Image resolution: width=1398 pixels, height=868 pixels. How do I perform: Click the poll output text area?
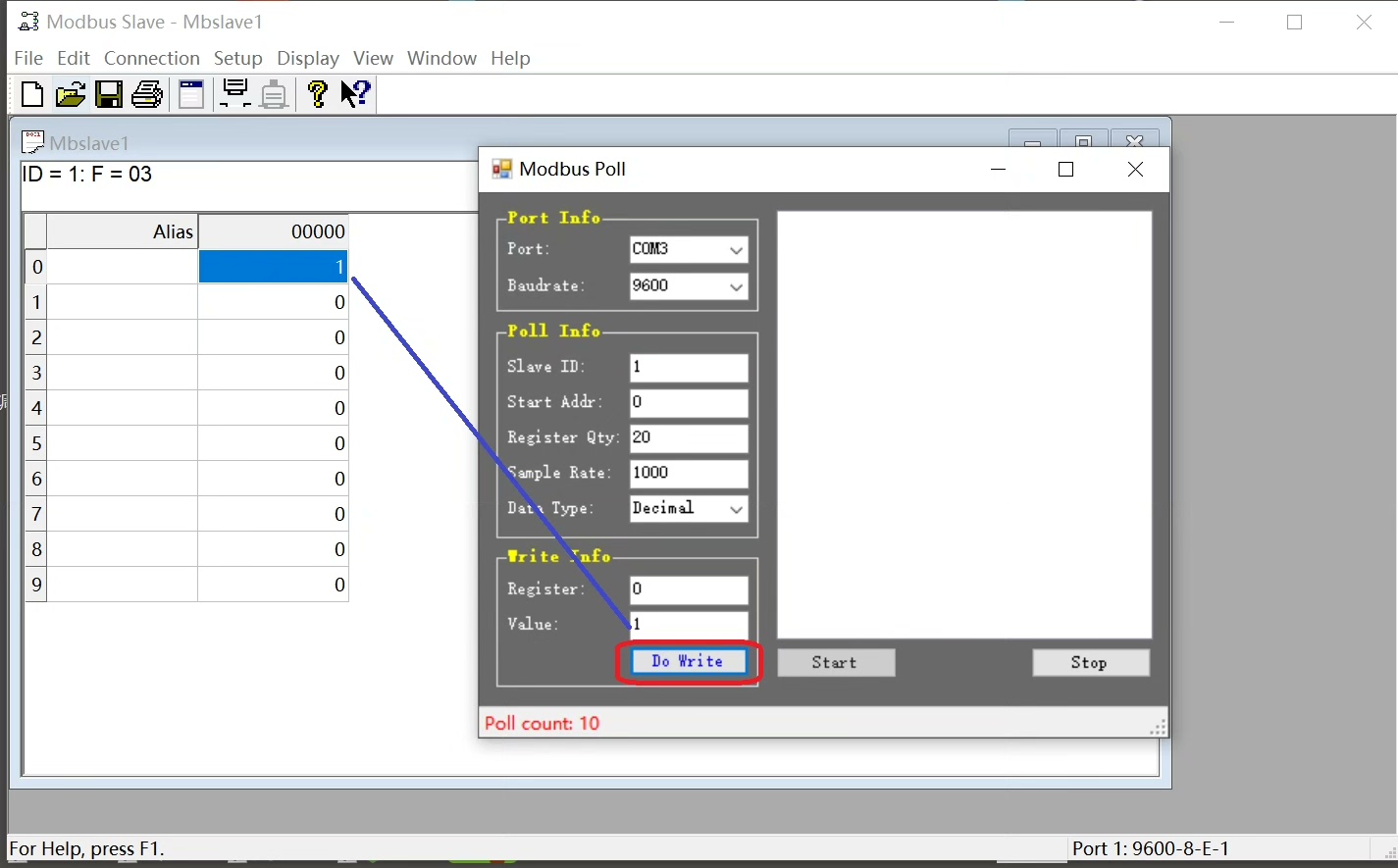(964, 425)
